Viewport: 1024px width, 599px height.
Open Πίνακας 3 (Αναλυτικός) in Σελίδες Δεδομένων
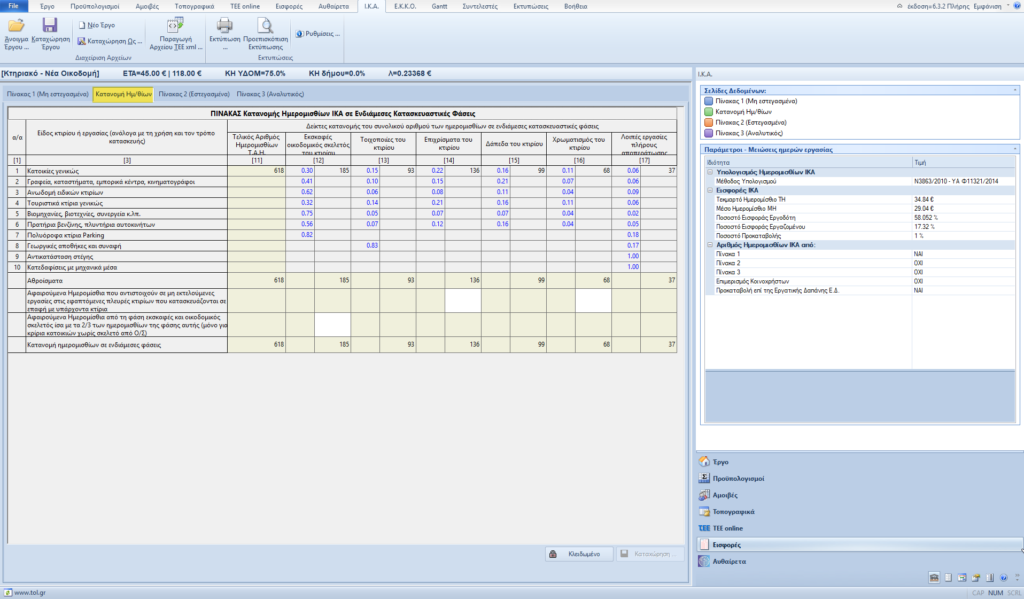tap(749, 132)
